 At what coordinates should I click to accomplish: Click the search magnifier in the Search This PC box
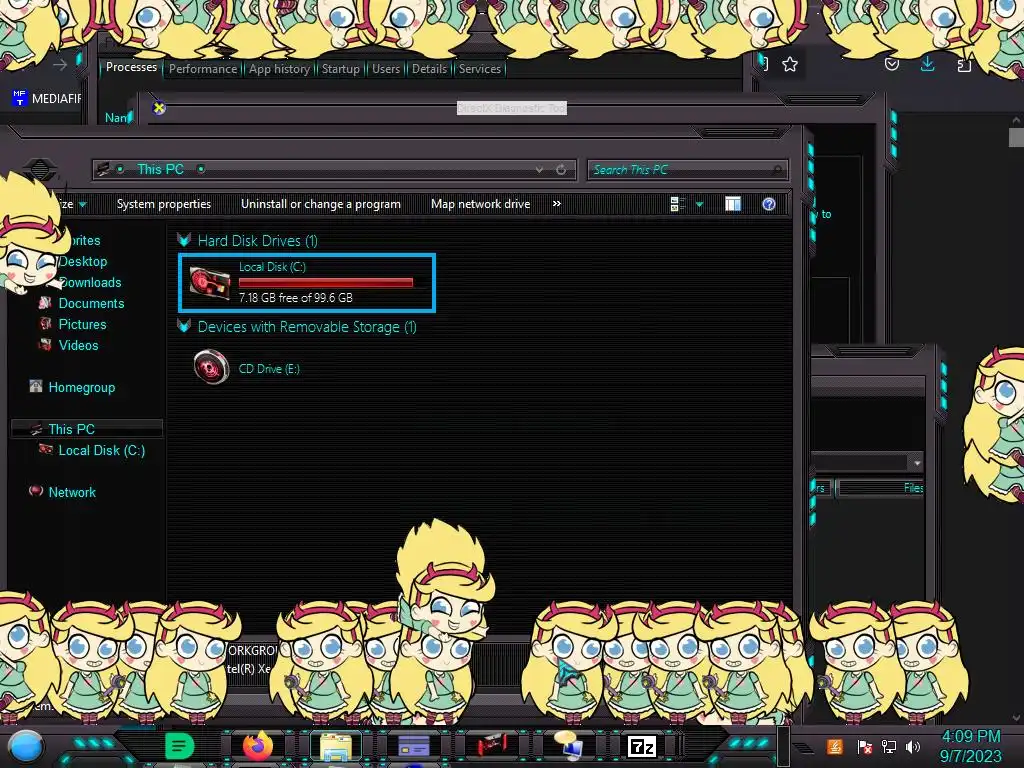point(776,170)
